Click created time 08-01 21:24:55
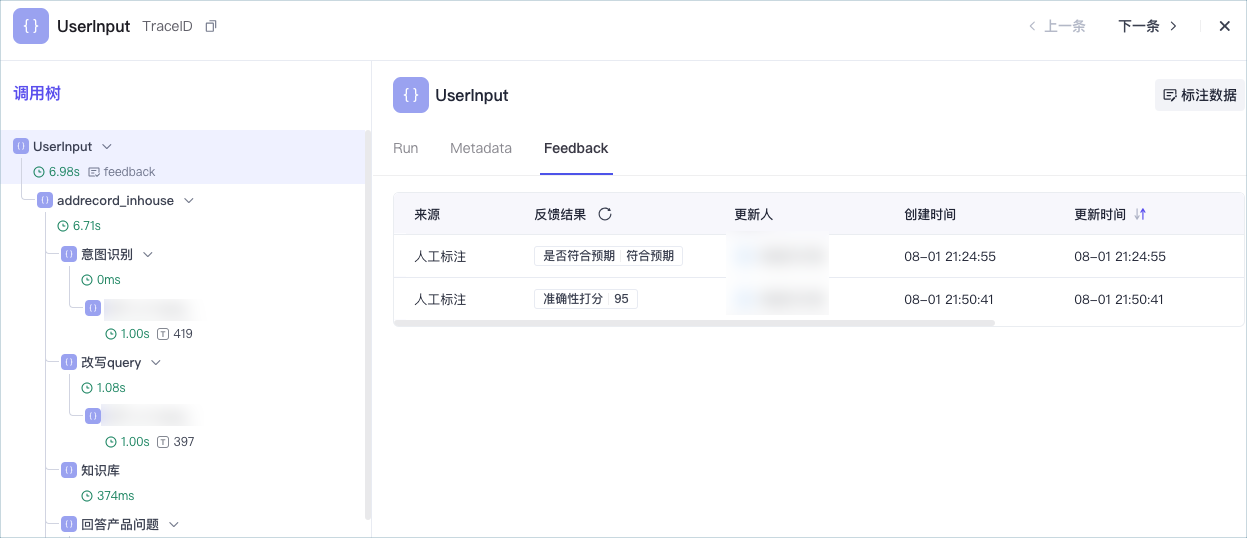 point(950,256)
